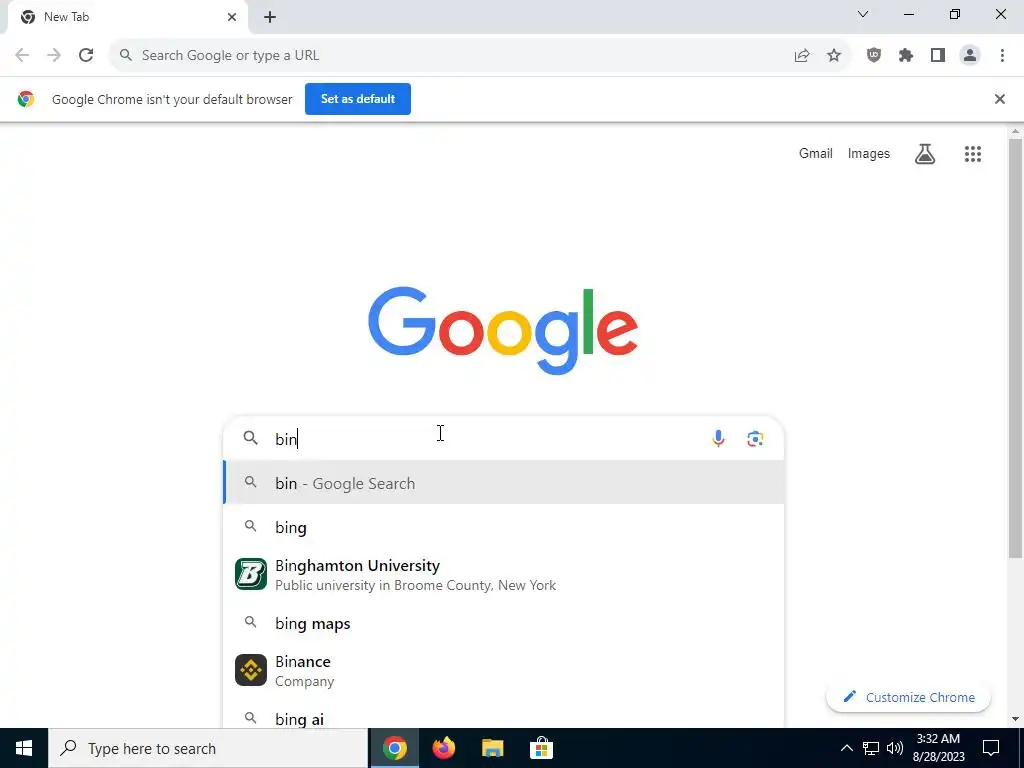Click the Chrome taskbar icon

395,748
